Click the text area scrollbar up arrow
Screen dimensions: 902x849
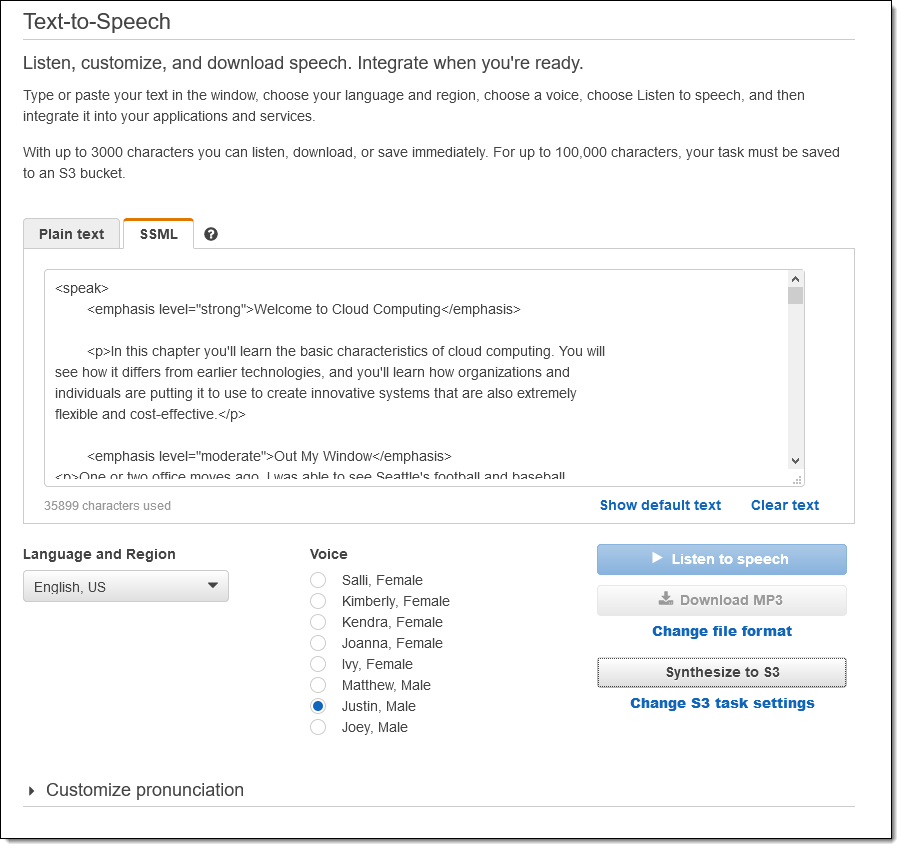pos(796,279)
